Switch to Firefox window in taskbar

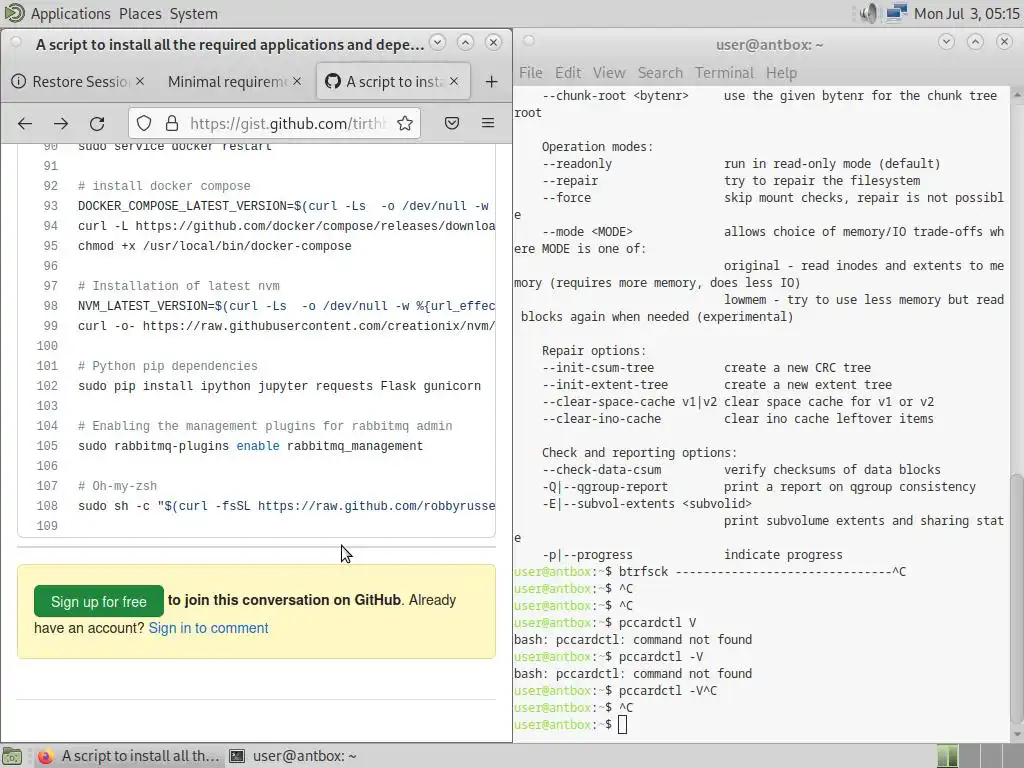click(128, 756)
